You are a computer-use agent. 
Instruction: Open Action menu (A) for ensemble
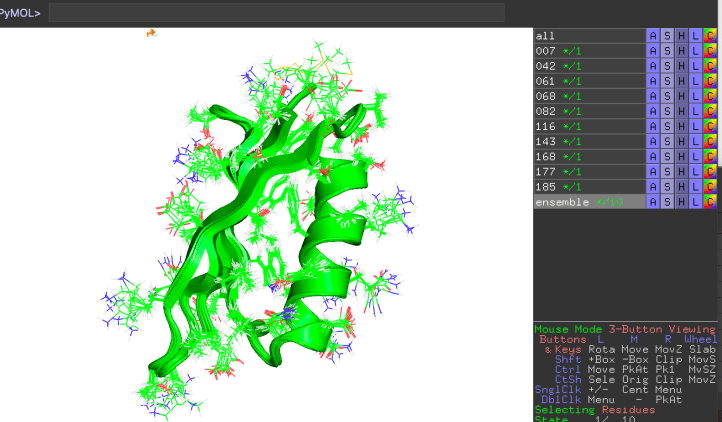(x=653, y=202)
